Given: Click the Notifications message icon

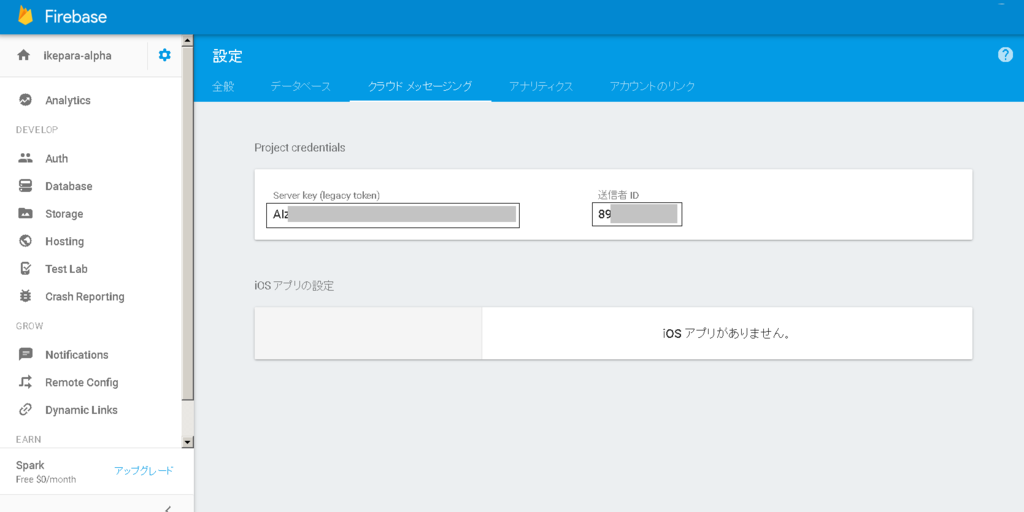Looking at the screenshot, I should (x=25, y=355).
